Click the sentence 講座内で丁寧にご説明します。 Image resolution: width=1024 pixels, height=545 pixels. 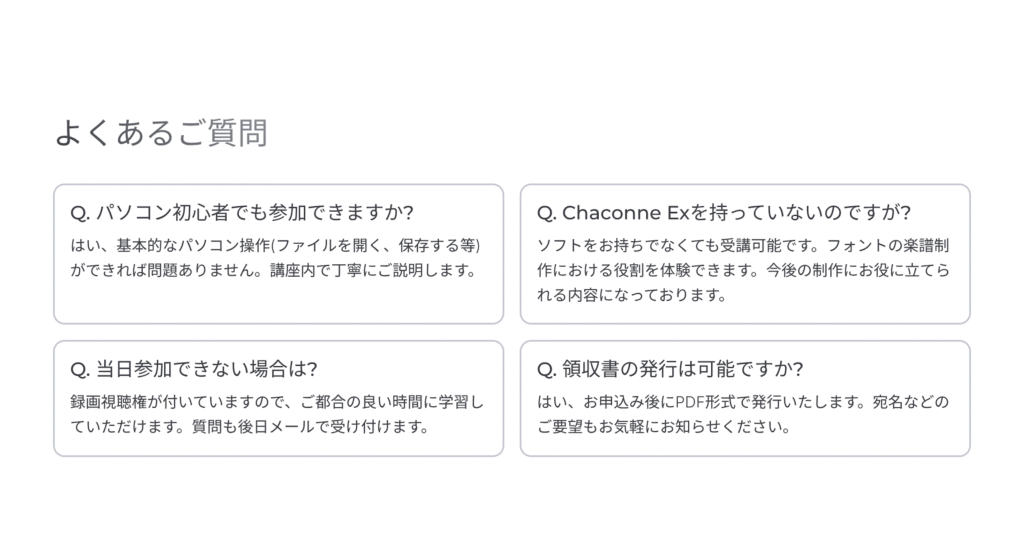[375, 271]
